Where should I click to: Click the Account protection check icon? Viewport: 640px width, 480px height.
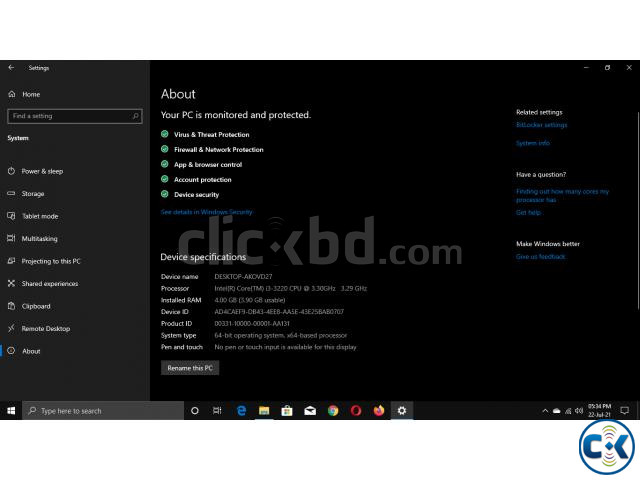coord(164,179)
